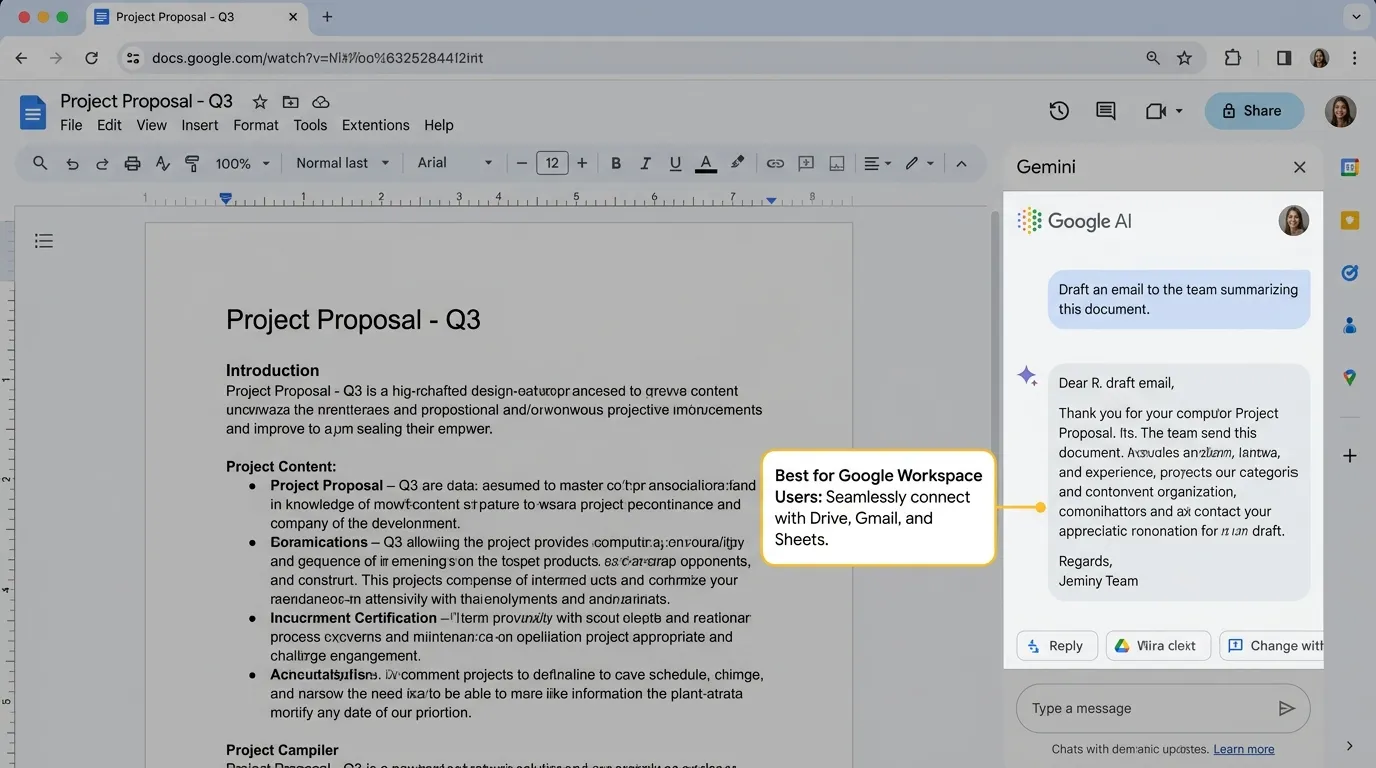
Task: Click the Drive suggestion chip
Action: pyautogui.click(x=1158, y=646)
